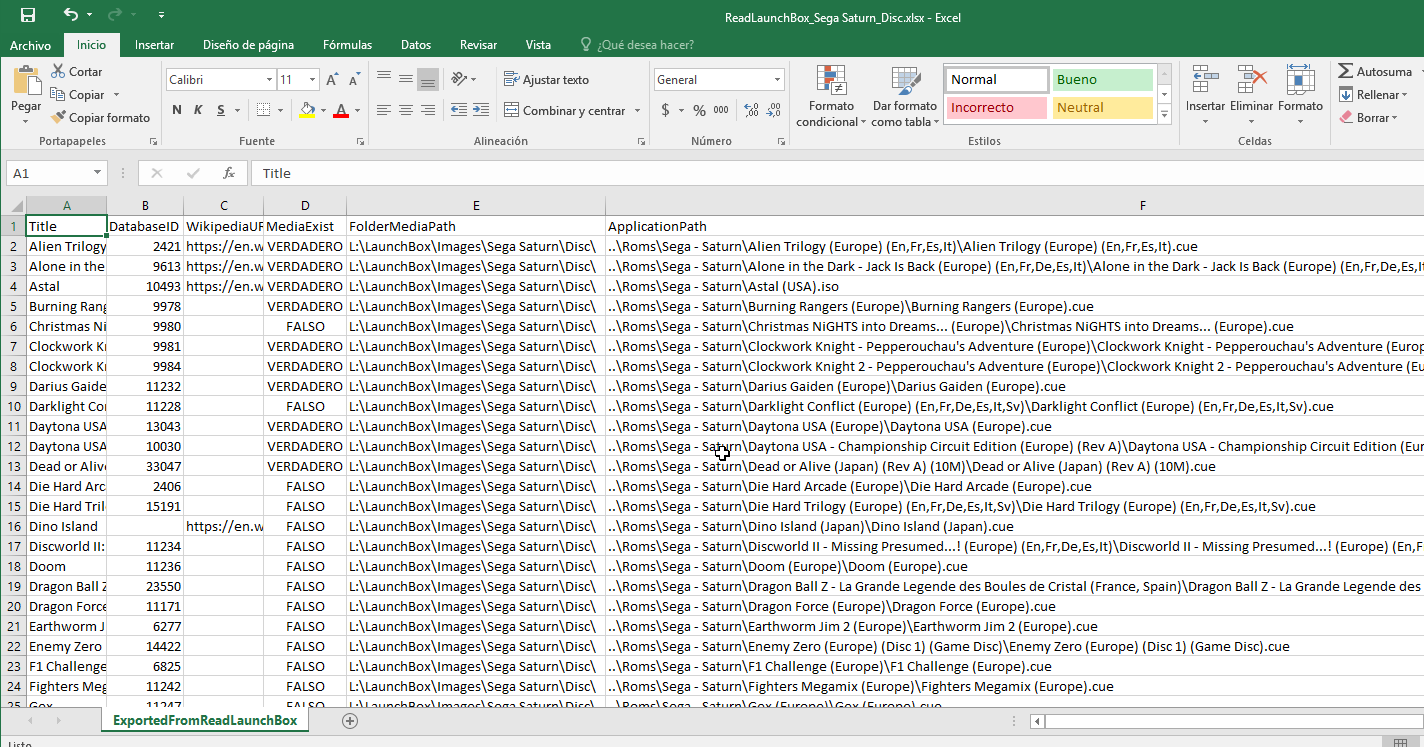Click the insert function fx icon
The image size is (1424, 747).
tap(228, 173)
